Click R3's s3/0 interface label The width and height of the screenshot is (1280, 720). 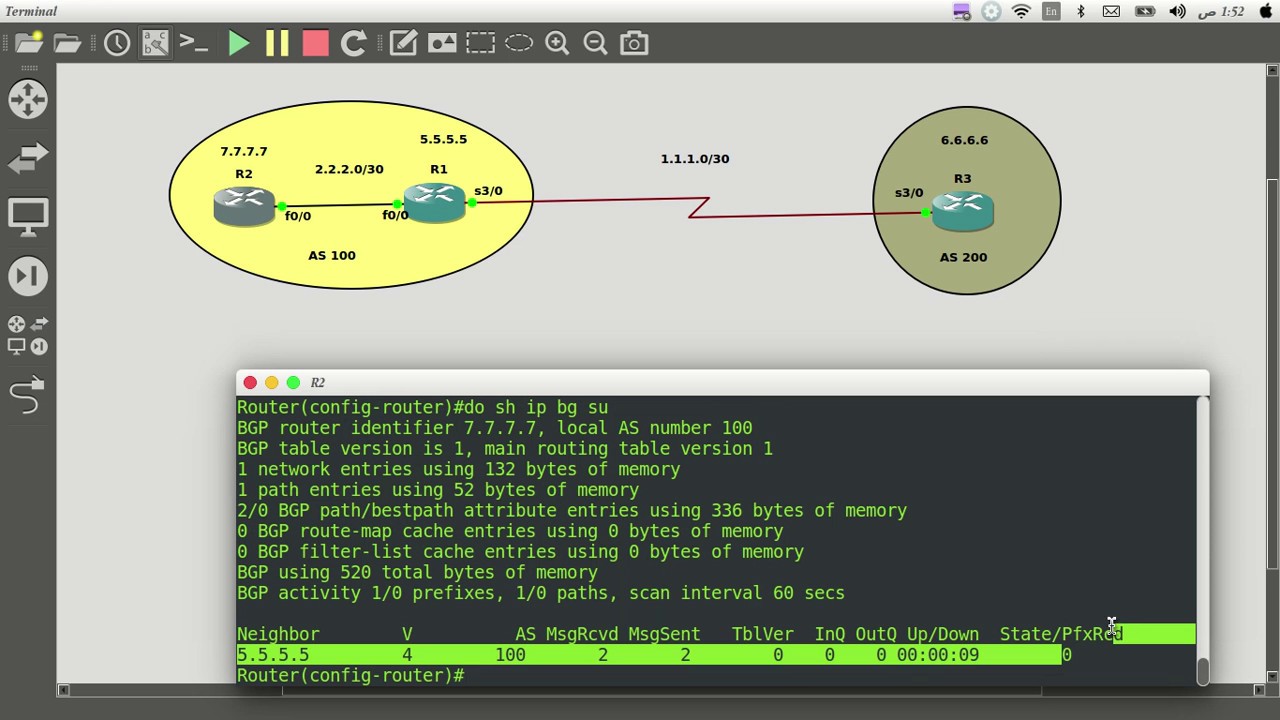coord(909,192)
